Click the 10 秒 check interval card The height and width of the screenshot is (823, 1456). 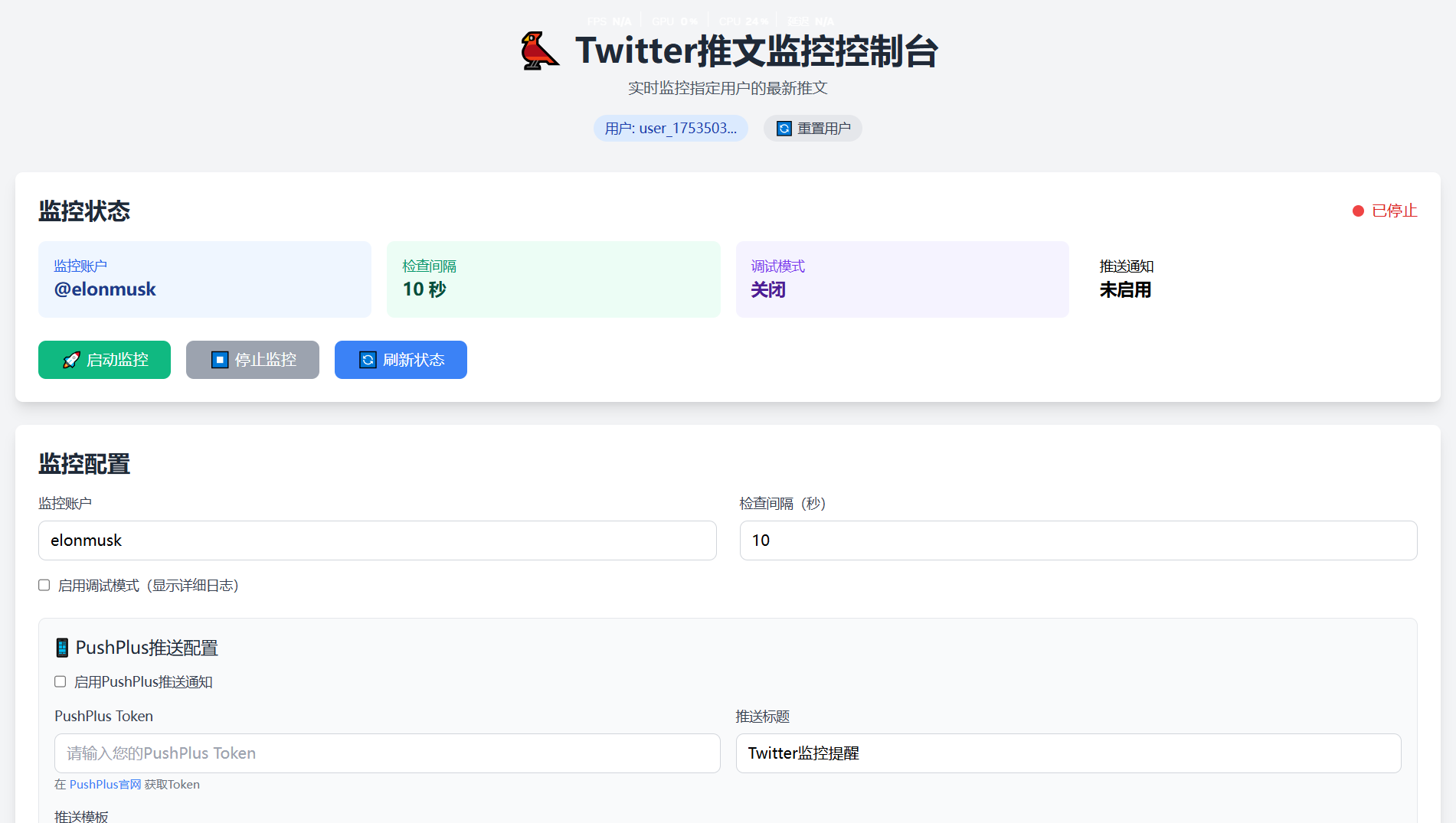click(554, 279)
